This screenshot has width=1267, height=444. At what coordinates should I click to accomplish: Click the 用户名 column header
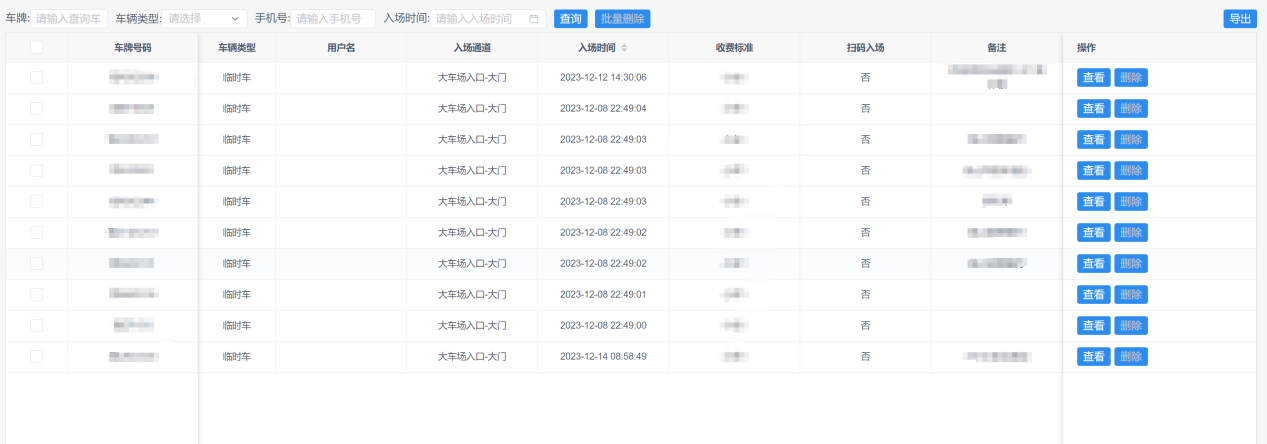point(341,48)
